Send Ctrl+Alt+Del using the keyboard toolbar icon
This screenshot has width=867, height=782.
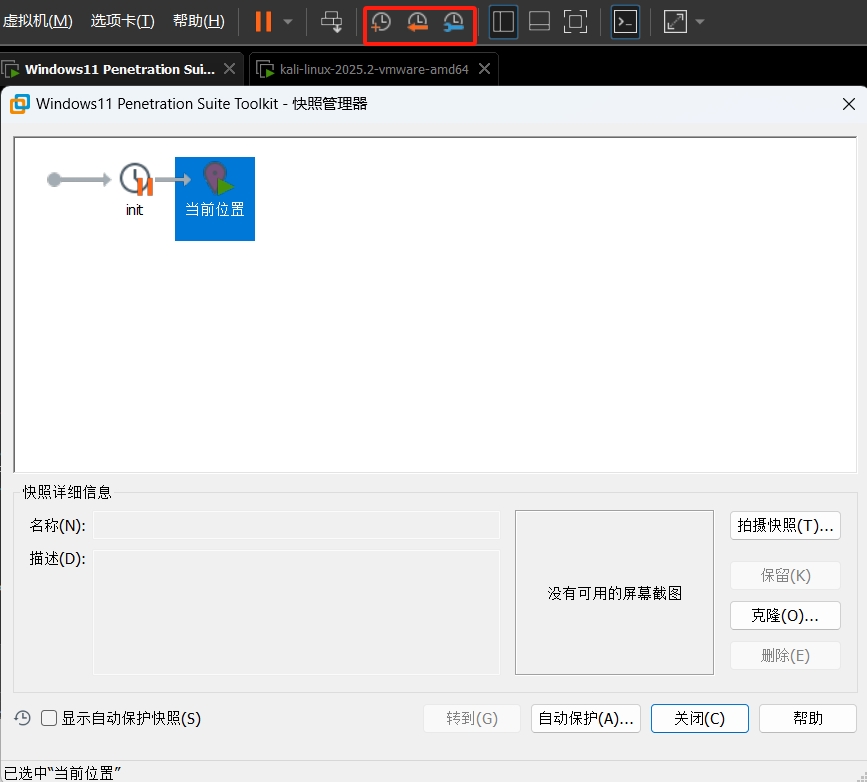(x=331, y=21)
